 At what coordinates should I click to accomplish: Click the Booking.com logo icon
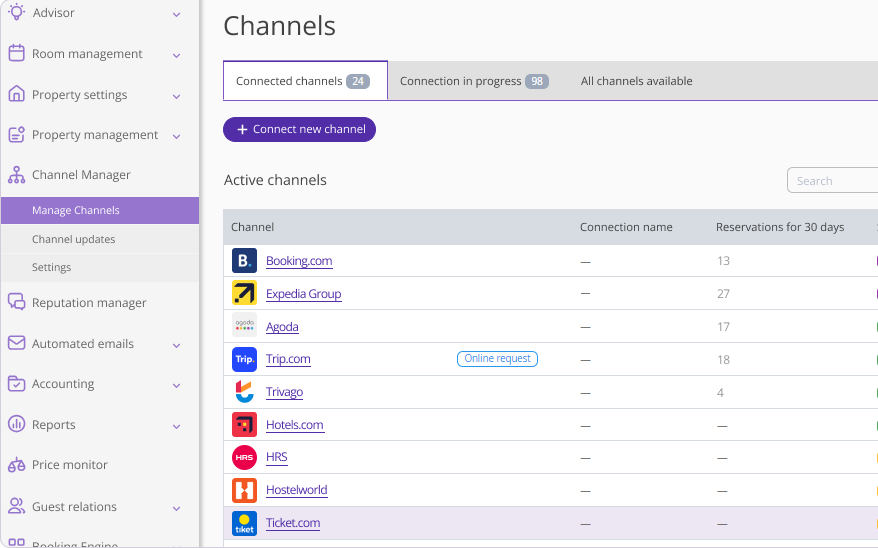244,261
